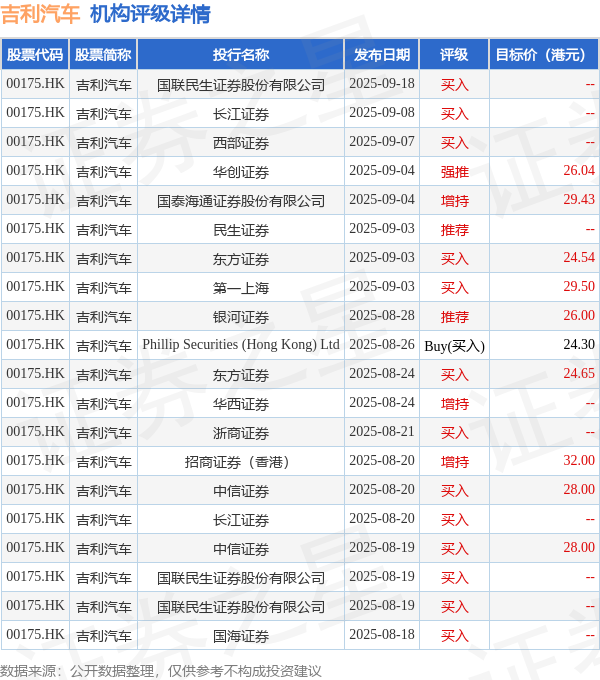The width and height of the screenshot is (600, 680).
Task: Click the date 2025-09-18
Action: click(x=382, y=83)
